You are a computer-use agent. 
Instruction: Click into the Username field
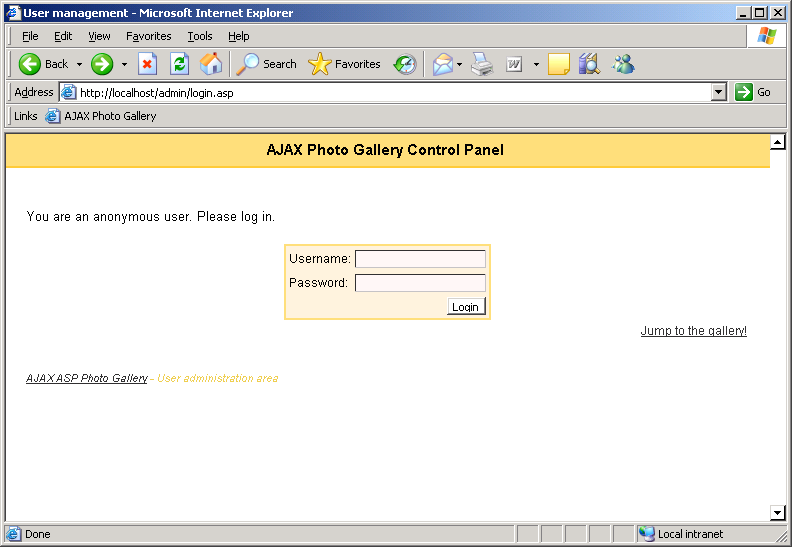(420, 259)
